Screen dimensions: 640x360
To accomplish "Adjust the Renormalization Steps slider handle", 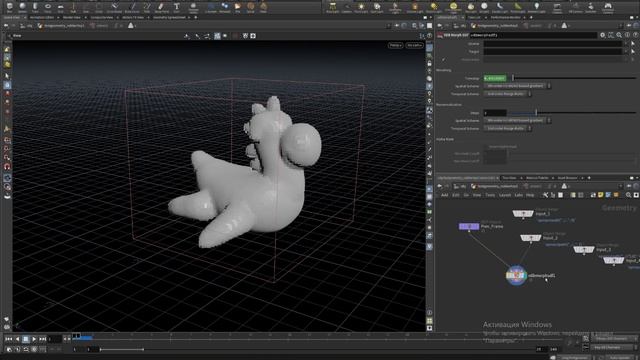I will pos(536,113).
